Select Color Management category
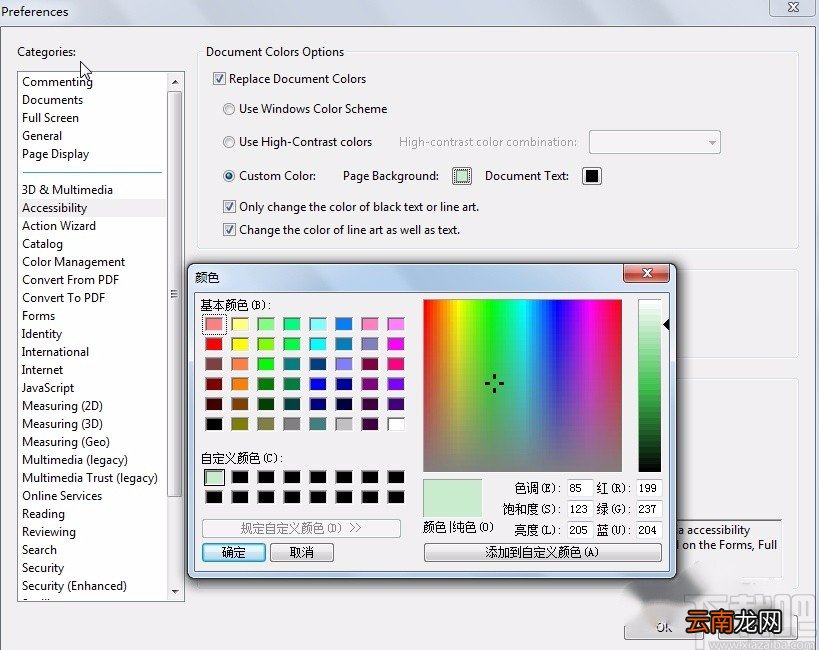 (73, 262)
